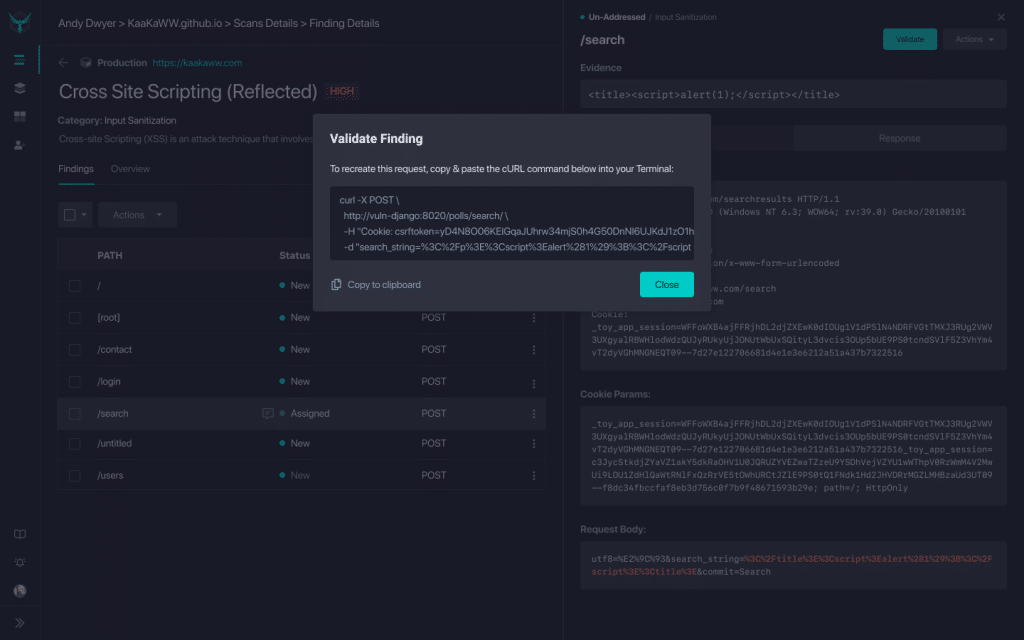
Task: Click the Status column header
Action: click(295, 256)
